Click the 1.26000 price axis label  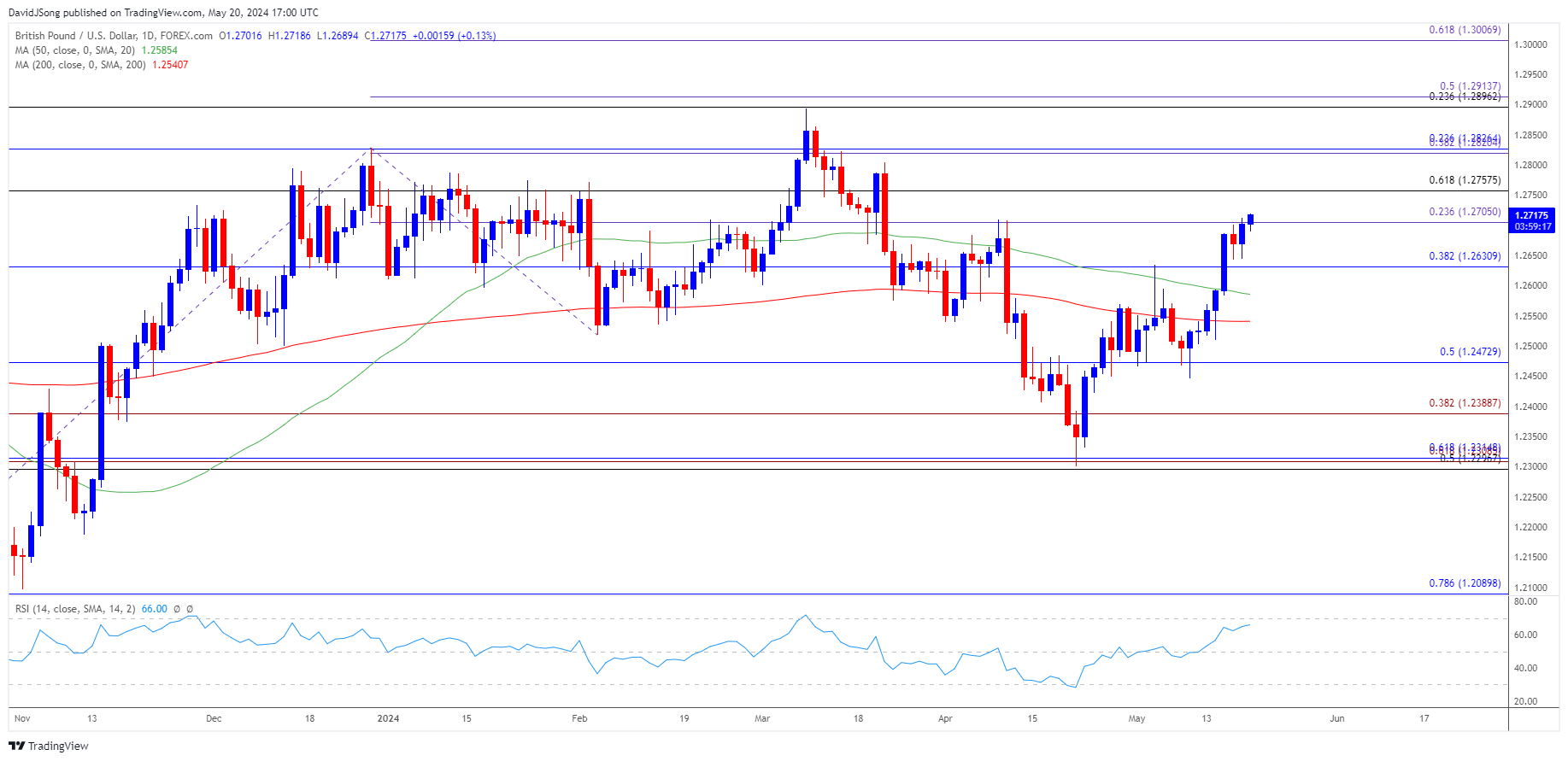pos(1530,286)
